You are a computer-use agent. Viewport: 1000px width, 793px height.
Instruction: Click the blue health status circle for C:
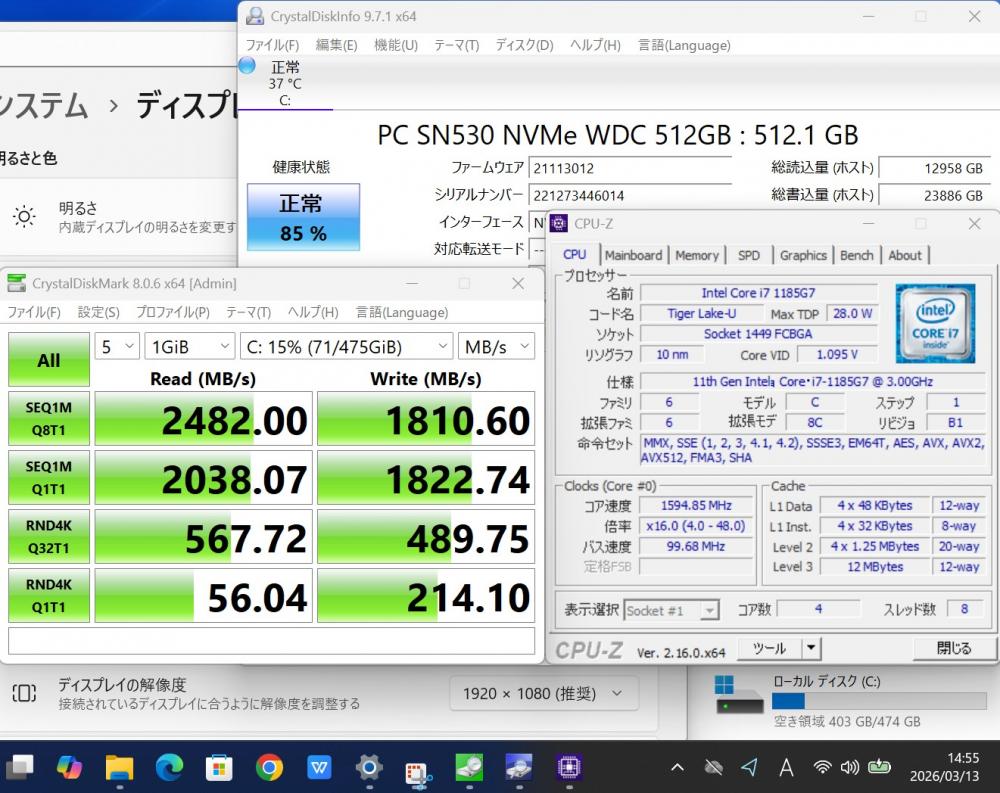[247, 66]
